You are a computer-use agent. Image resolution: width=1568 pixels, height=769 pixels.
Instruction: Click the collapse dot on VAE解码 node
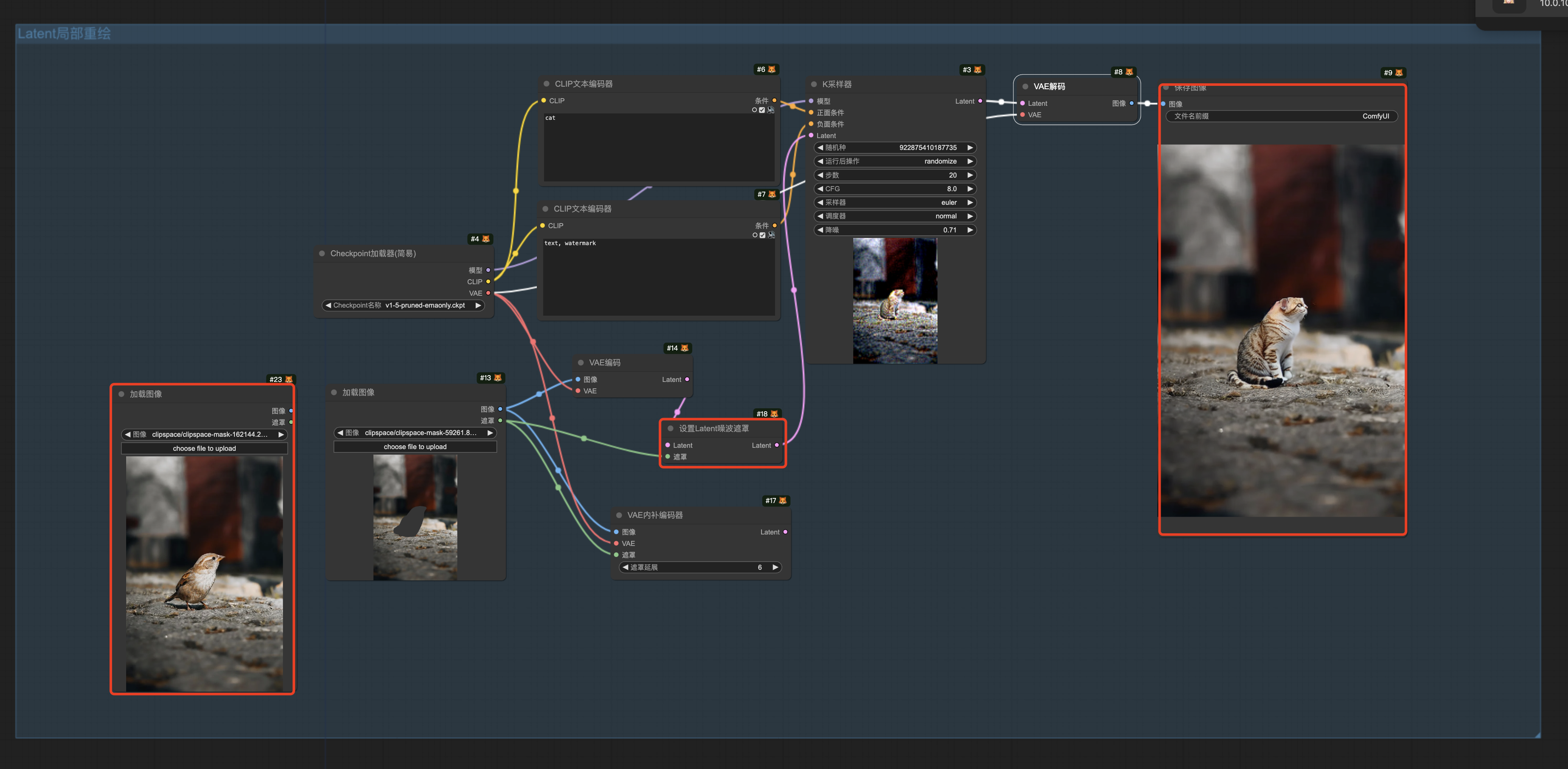(1025, 86)
